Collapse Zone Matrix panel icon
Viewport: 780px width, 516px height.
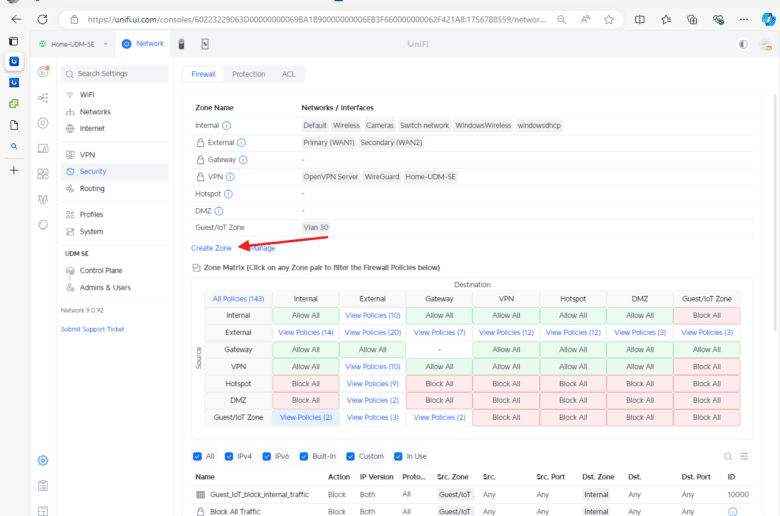[196, 268]
